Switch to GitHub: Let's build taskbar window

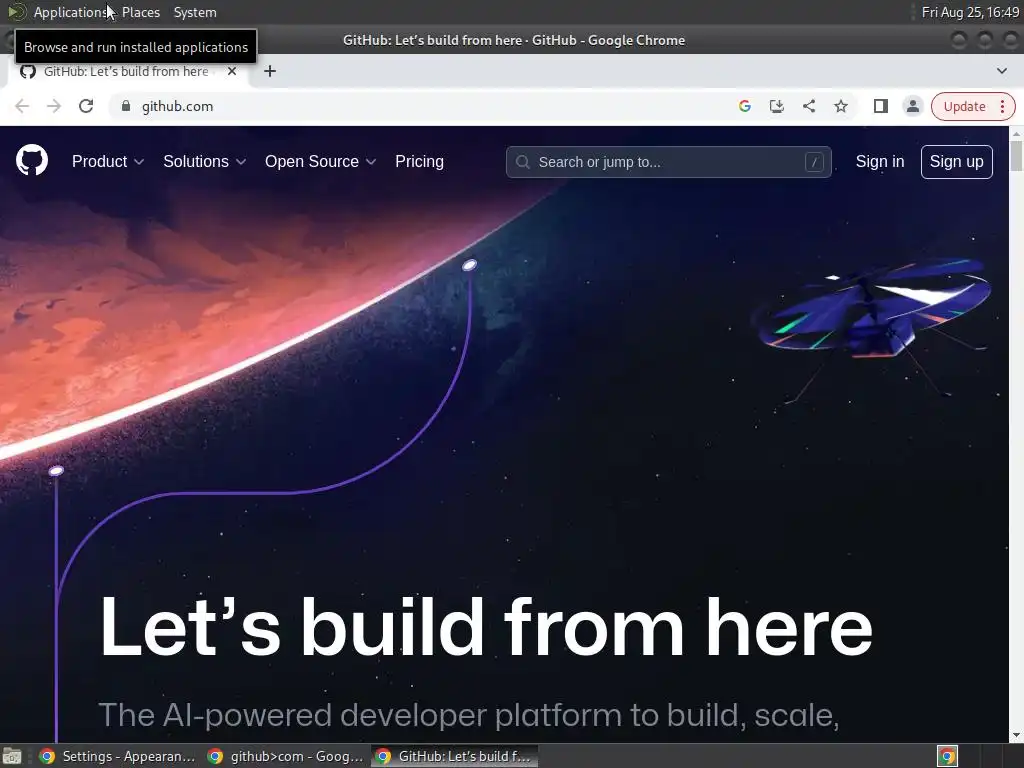455,756
